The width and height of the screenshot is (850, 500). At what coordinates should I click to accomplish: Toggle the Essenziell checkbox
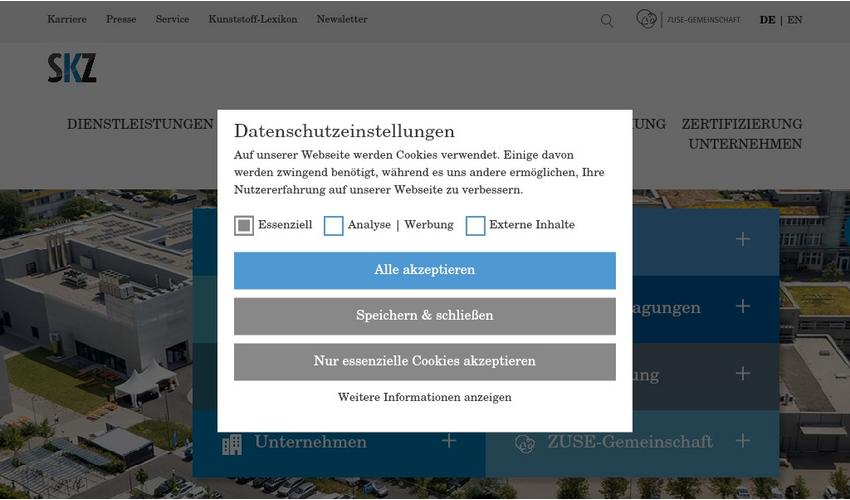pos(244,226)
